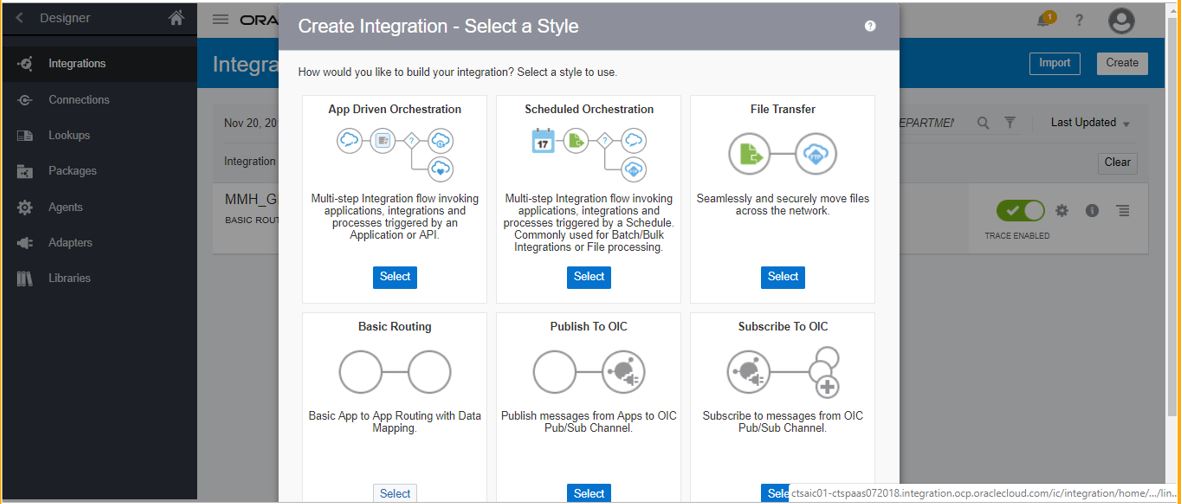1182x504 pixels.
Task: Select Basic Routing style
Action: pyautogui.click(x=395, y=493)
